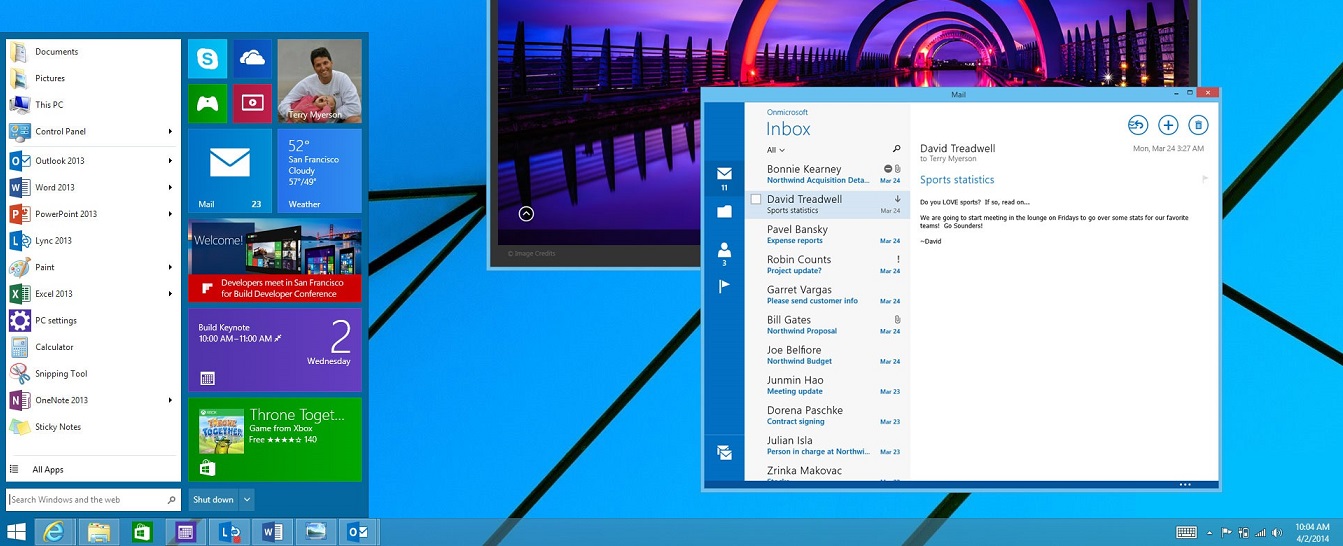Screen dimensions: 1343x546
Task: Click the touch keyboard icon in system tray
Action: 1186,532
